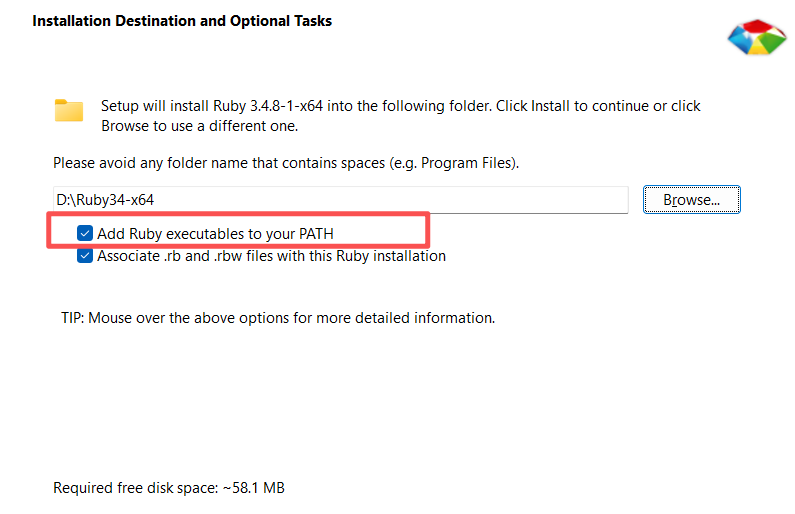The width and height of the screenshot is (795, 514).
Task: Toggle the Associate .rb and .rbw files checkbox
Action: [x=85, y=256]
